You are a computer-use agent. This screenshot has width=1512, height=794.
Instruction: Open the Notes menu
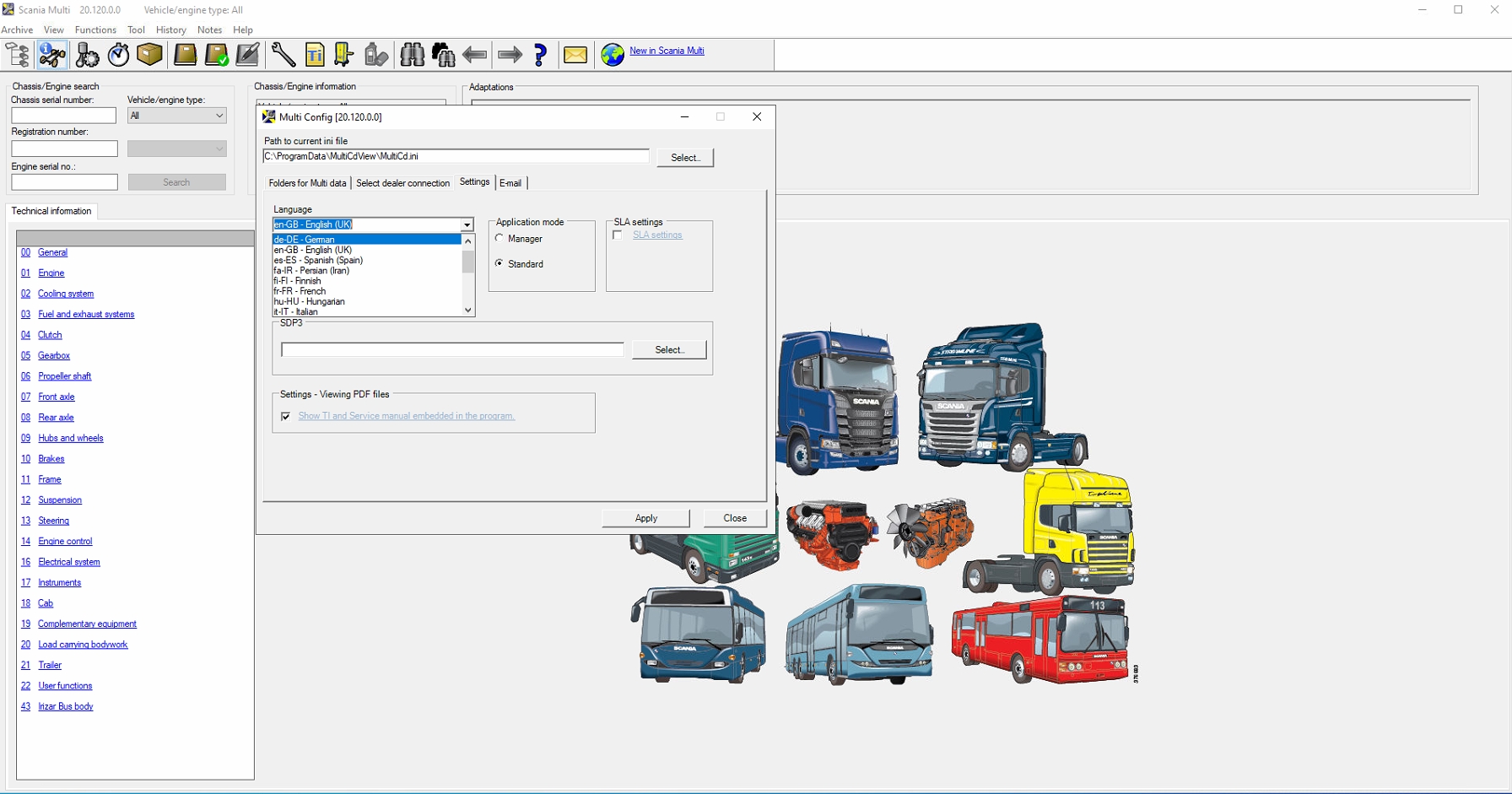coord(209,30)
